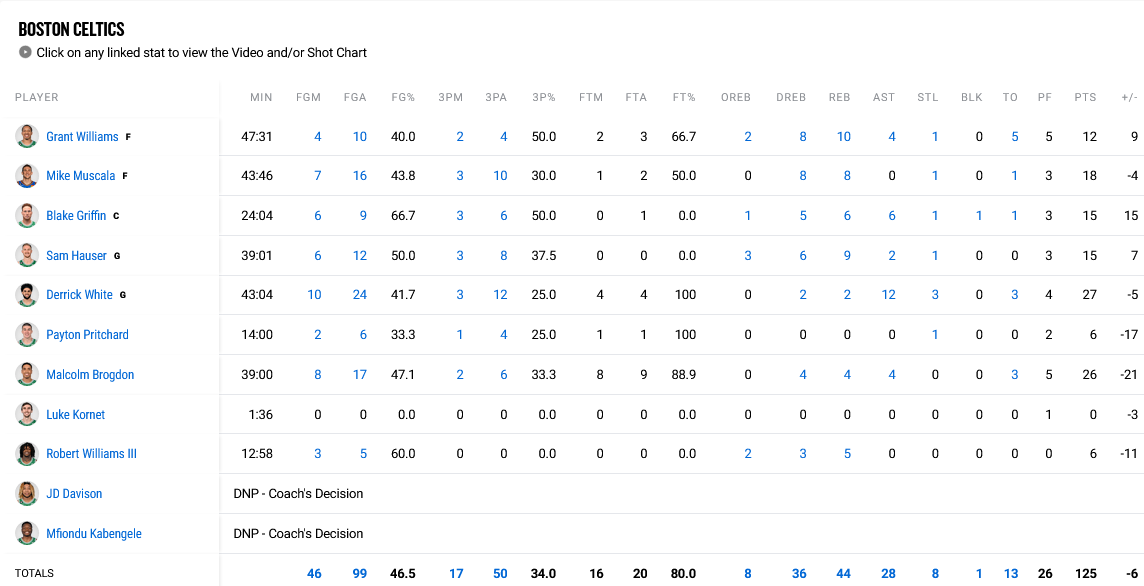Open Sam Hauser's player page
Screen dimensions: 1144x586
[75, 255]
